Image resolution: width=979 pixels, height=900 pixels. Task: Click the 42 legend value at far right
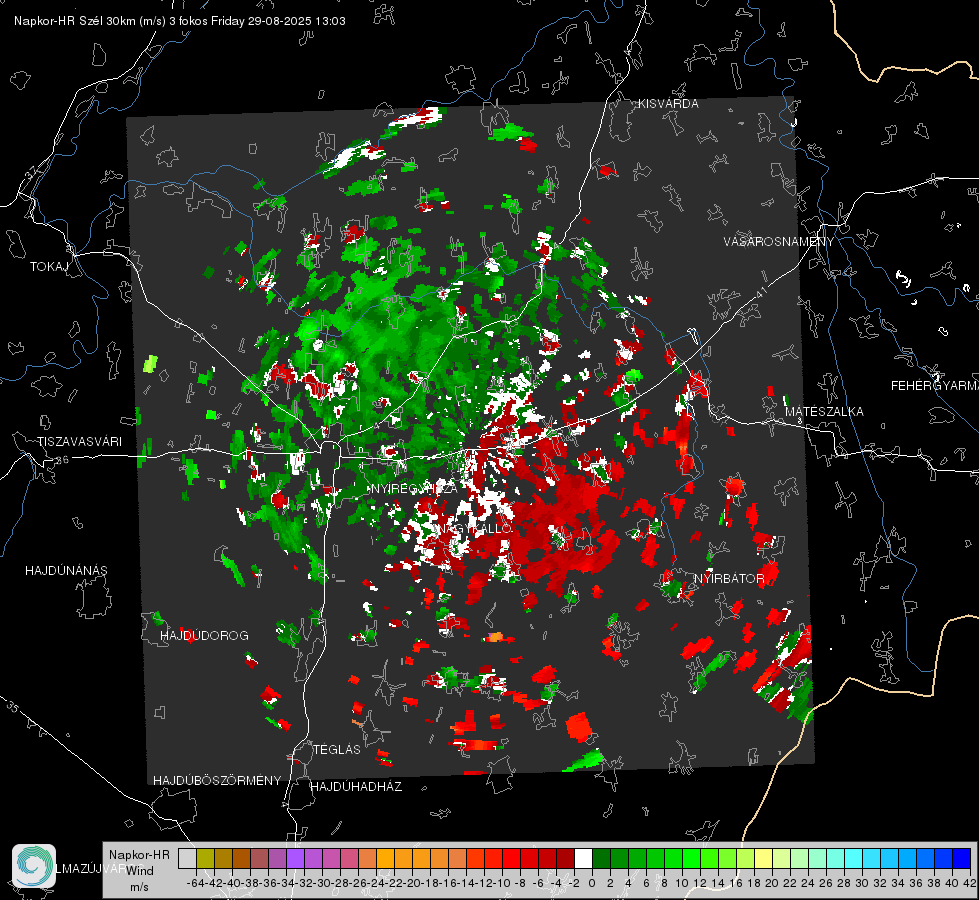pos(969,883)
